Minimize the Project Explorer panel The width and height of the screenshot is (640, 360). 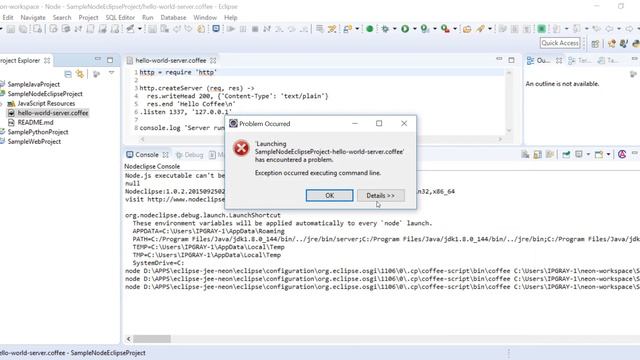98,60
